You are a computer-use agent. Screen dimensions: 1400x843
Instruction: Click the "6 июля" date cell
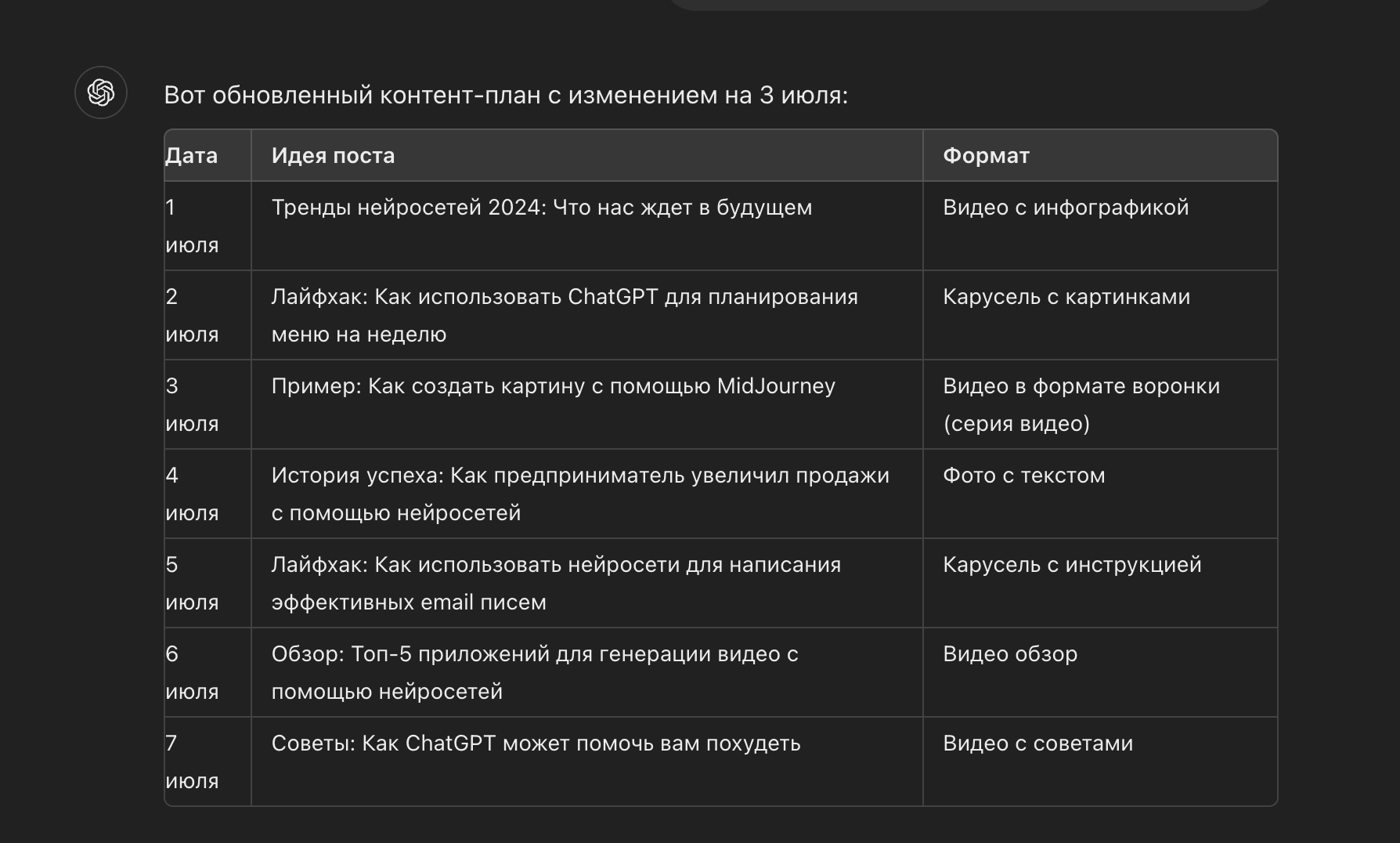point(207,673)
